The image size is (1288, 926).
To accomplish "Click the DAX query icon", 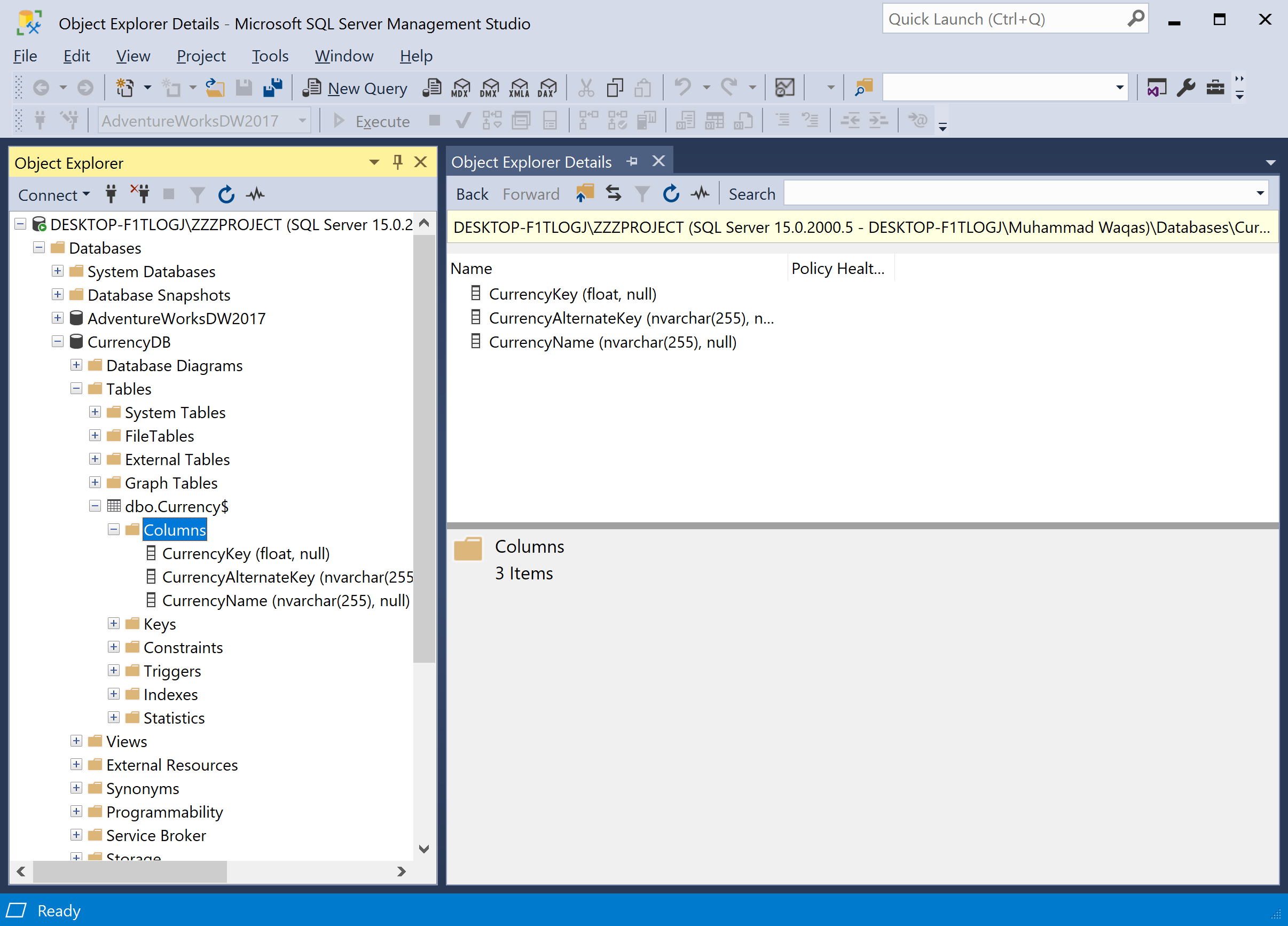I will pyautogui.click(x=547, y=88).
